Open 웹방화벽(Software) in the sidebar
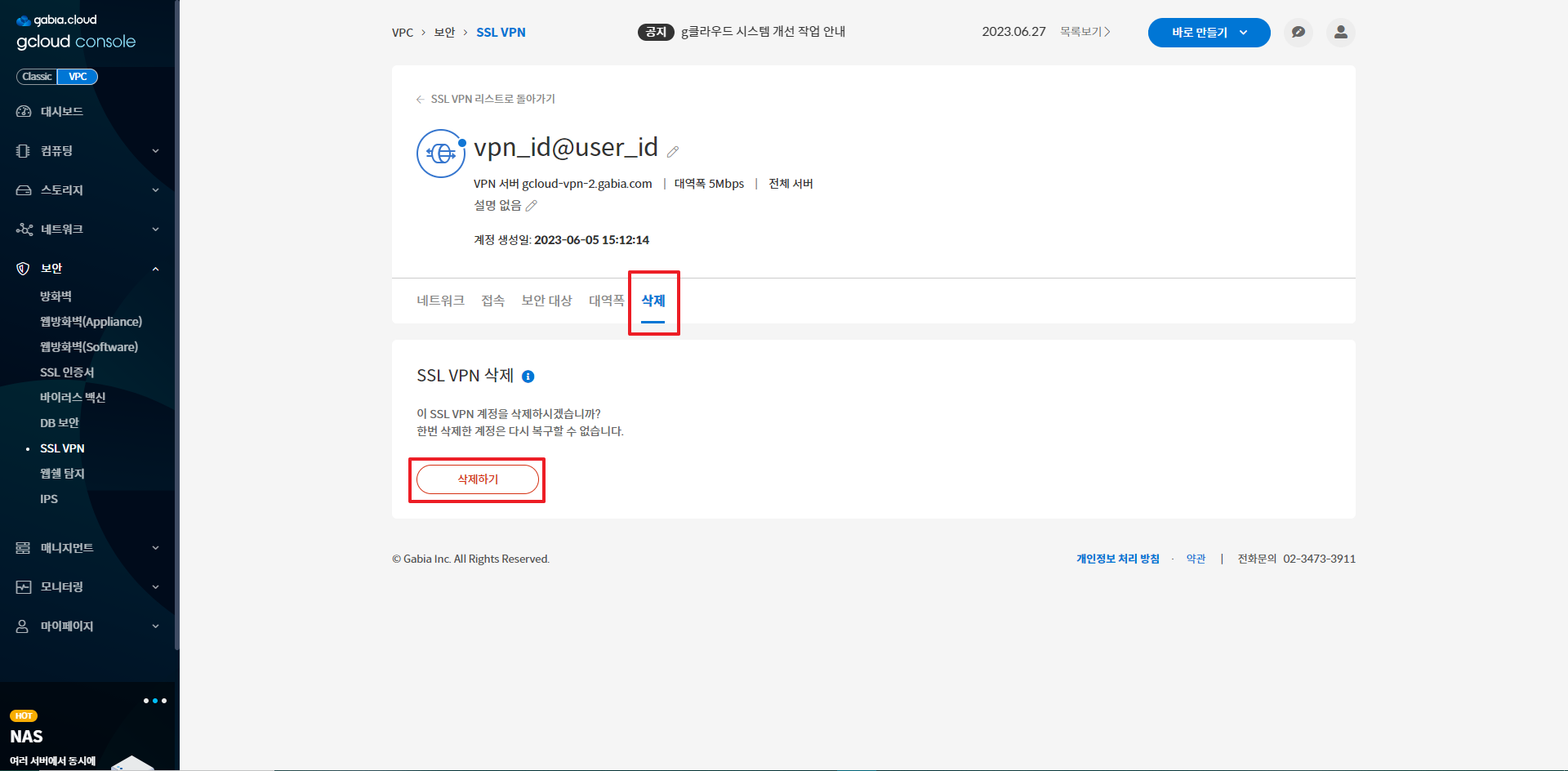The image size is (1568, 771). 89,347
